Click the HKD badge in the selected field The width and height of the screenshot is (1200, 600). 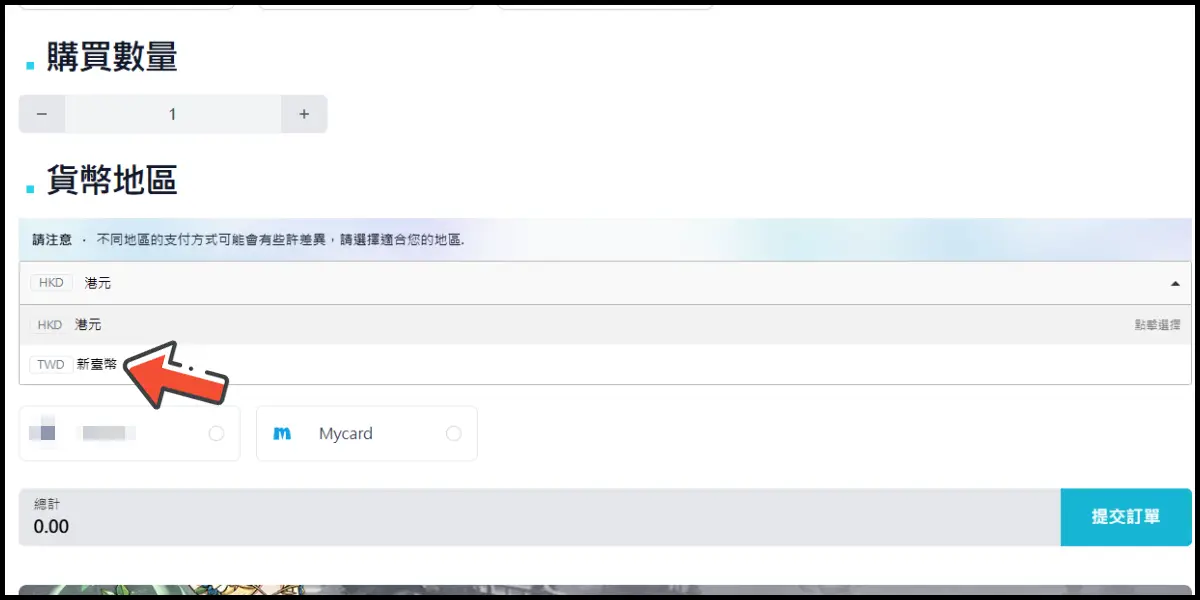[x=51, y=283]
